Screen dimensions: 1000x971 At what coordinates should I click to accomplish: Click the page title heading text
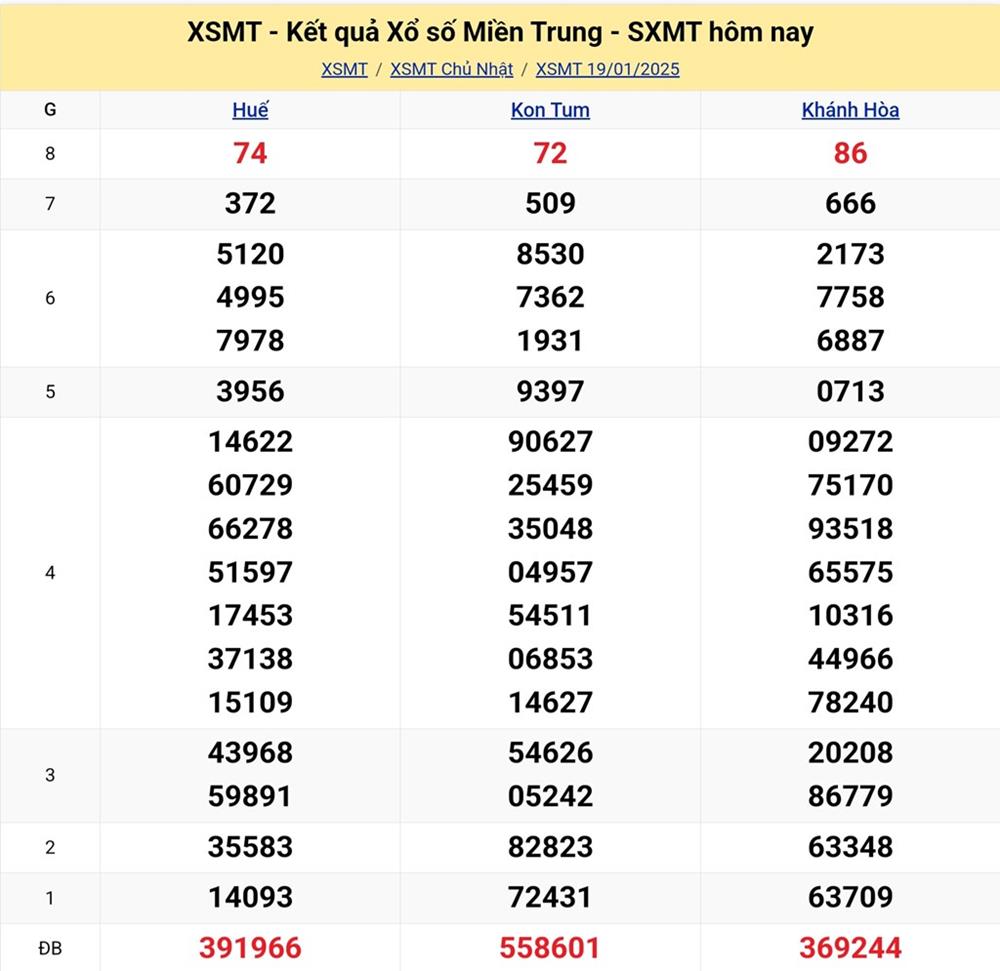500,32
